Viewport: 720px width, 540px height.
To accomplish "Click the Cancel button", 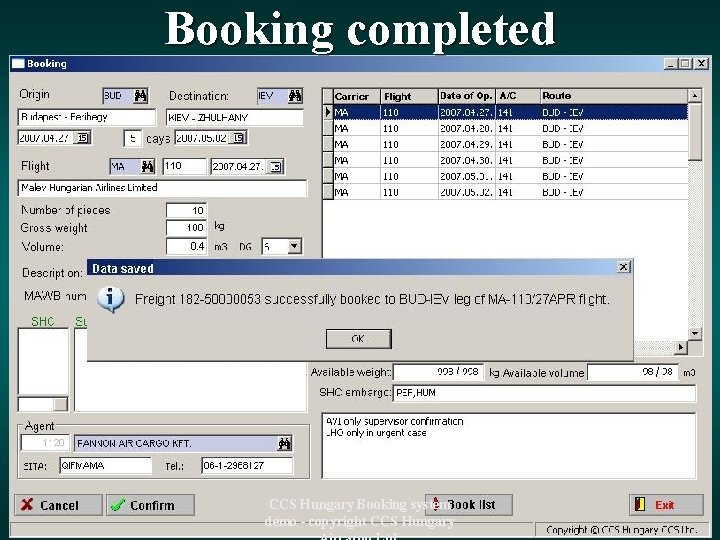I will [x=58, y=505].
